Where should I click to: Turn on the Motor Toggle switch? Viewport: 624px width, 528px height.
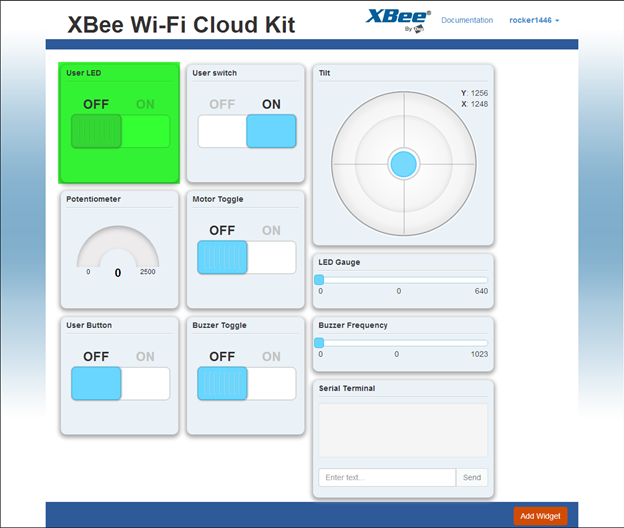click(x=247, y=257)
